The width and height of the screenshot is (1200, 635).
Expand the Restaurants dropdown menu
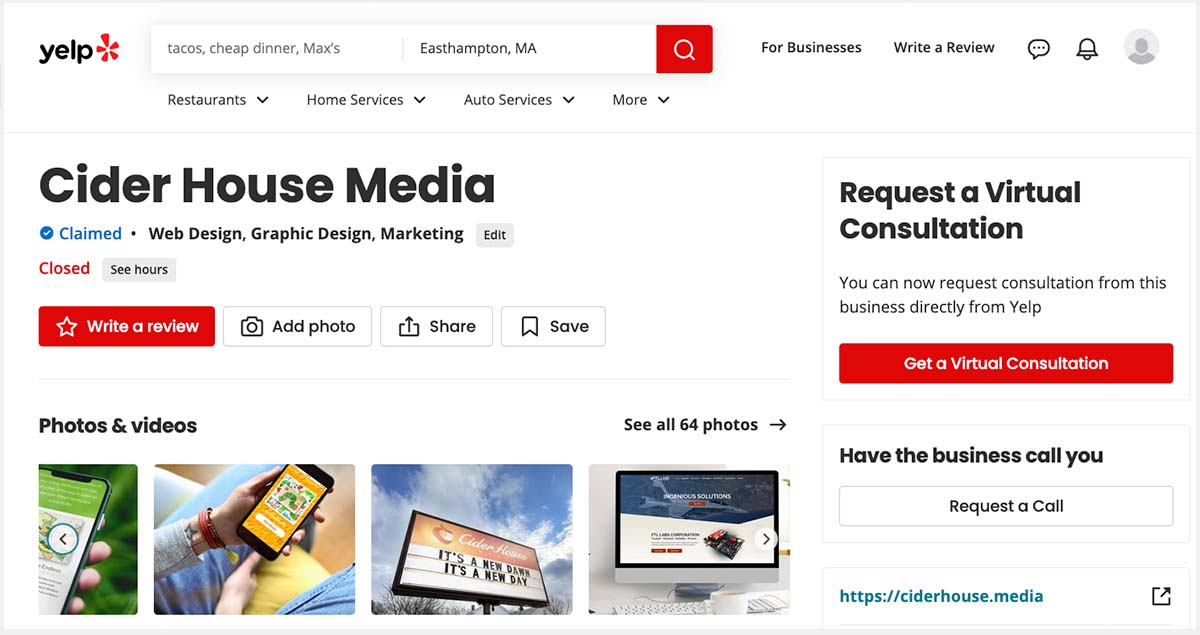pos(218,100)
